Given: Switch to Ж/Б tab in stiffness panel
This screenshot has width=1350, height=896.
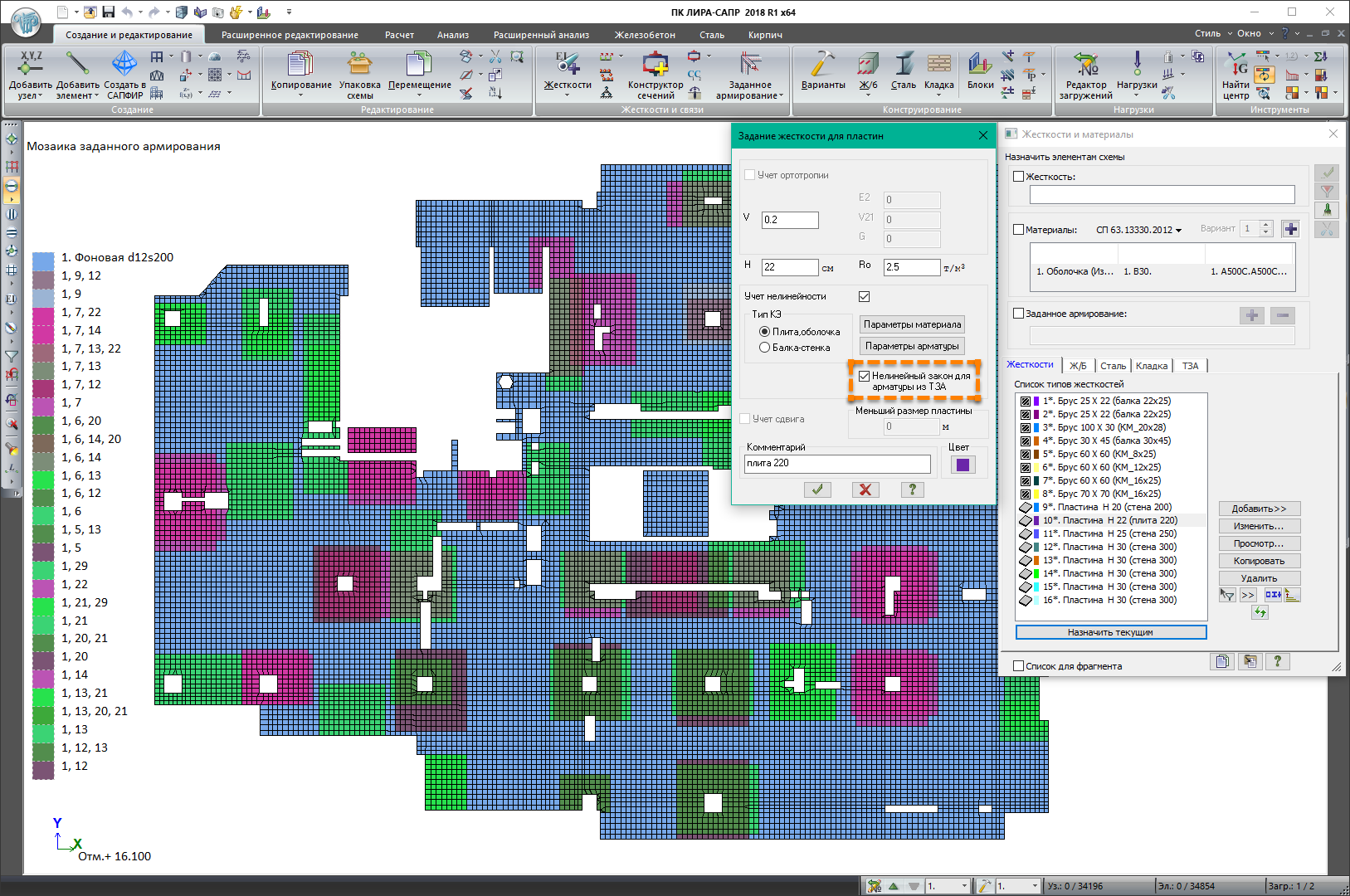Looking at the screenshot, I should (x=1077, y=366).
